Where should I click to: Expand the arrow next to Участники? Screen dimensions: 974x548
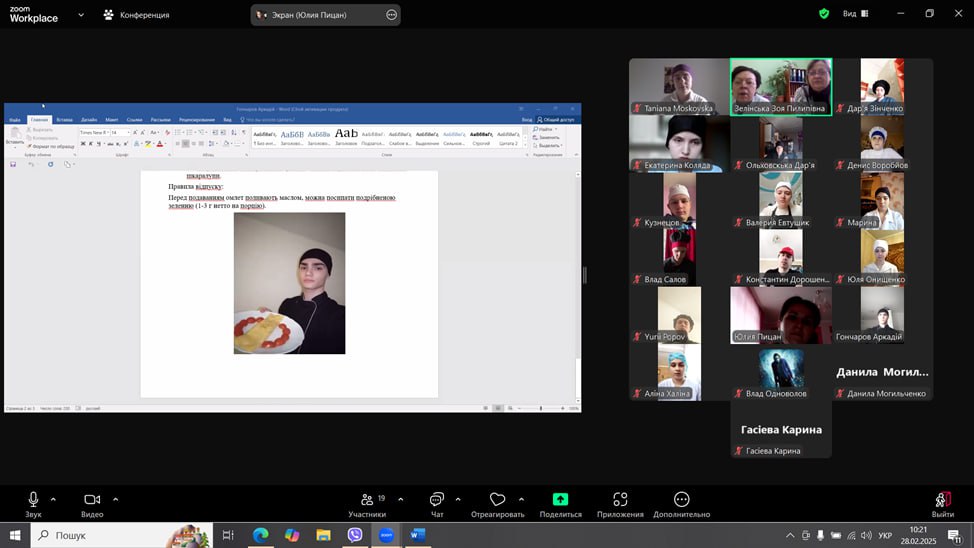tap(400, 499)
